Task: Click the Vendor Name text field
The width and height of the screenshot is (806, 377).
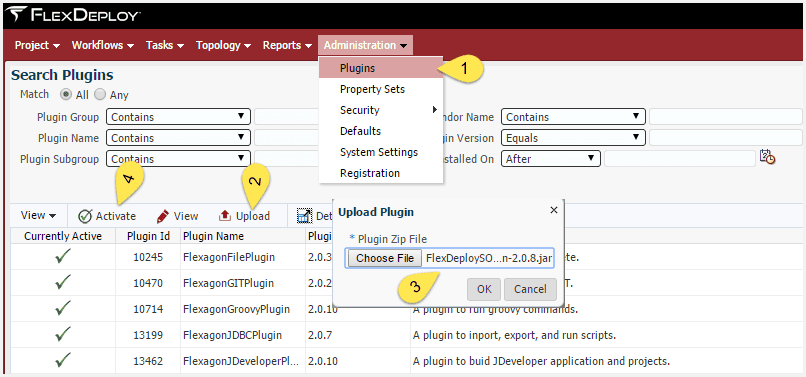Action: pyautogui.click(x=725, y=117)
